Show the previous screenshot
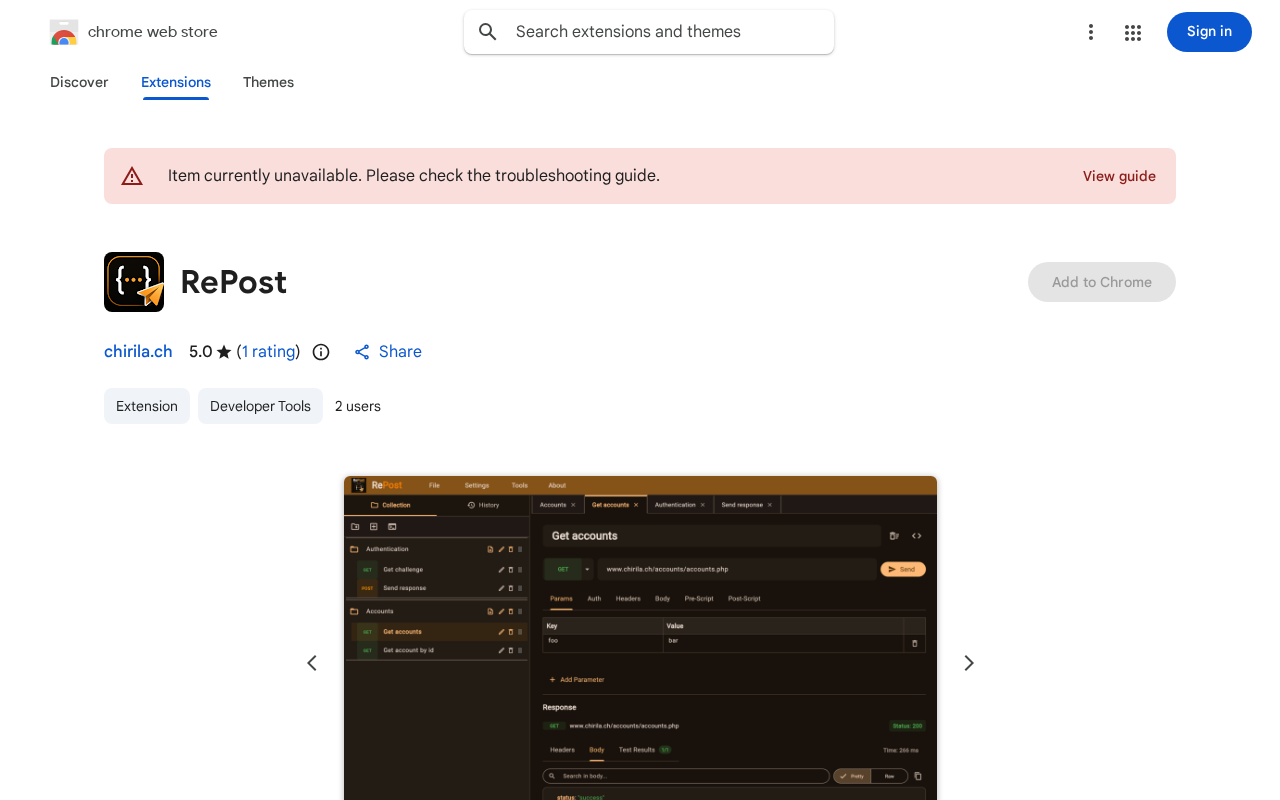This screenshot has width=1280, height=800. point(312,663)
